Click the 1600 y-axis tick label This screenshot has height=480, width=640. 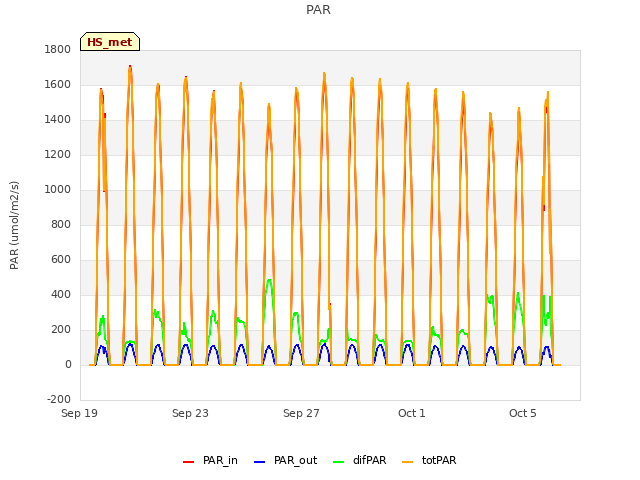pos(58,84)
